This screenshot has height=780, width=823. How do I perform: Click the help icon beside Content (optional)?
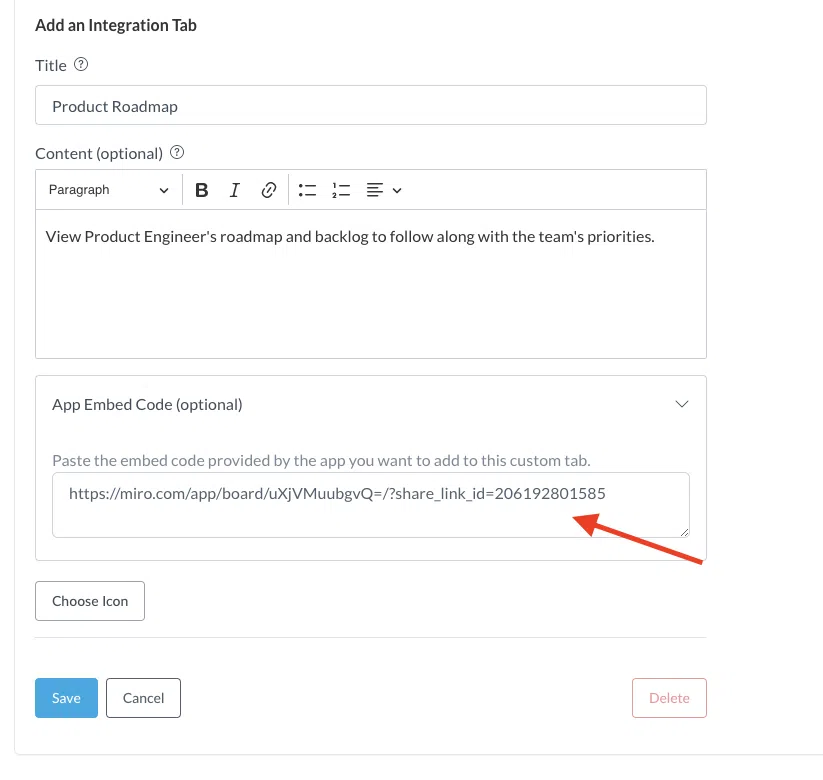(177, 153)
